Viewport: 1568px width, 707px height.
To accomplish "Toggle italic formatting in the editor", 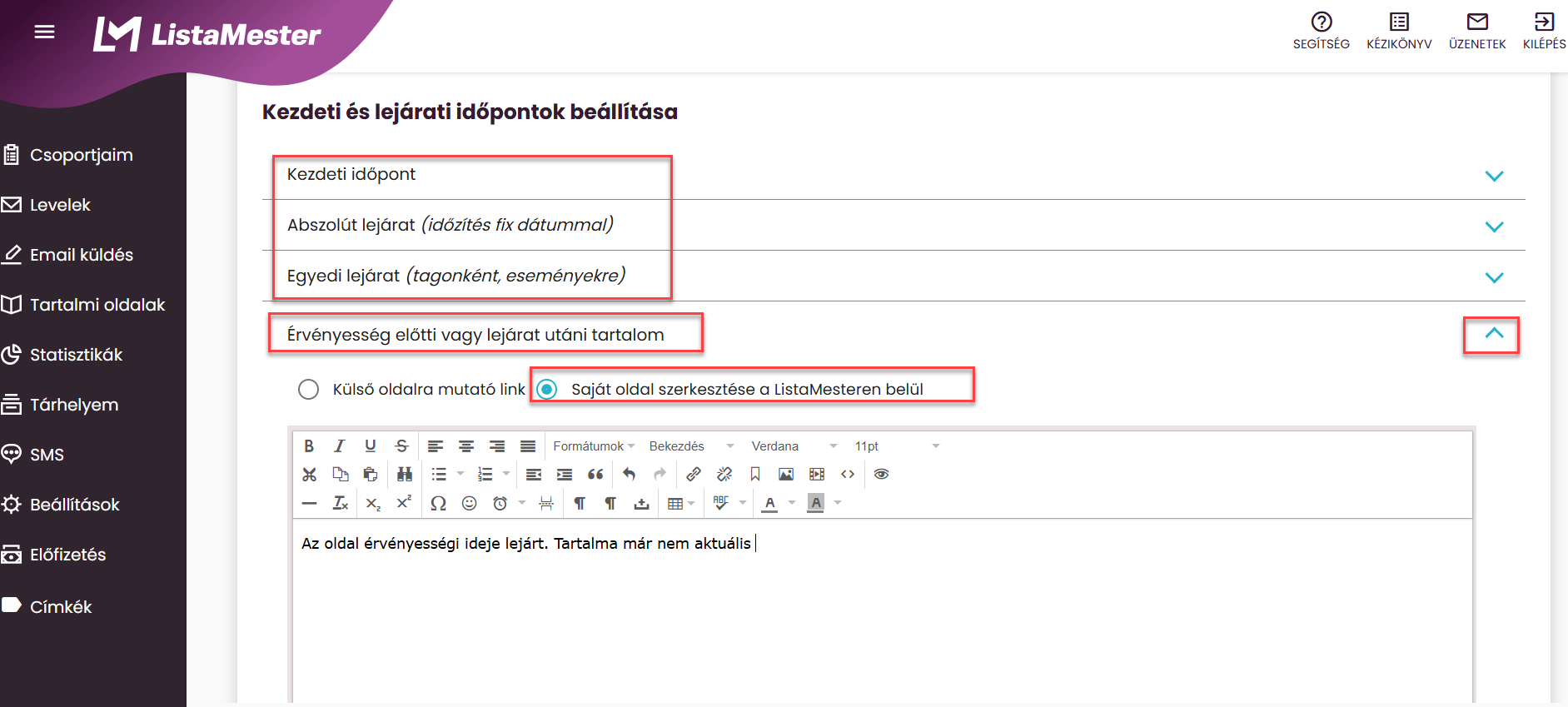I will tap(340, 446).
